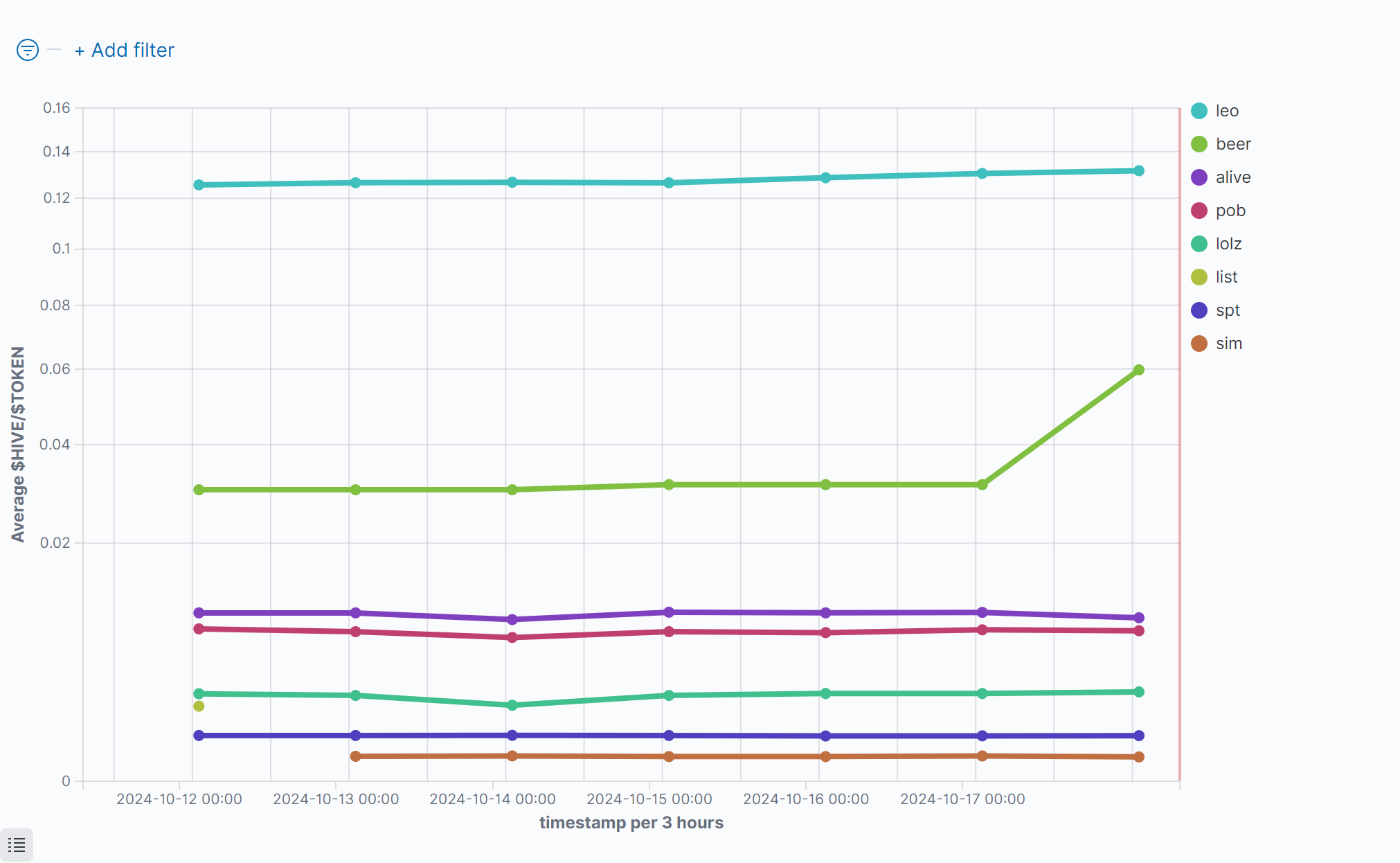
Task: Expand the alive legend label options
Action: coord(1233,177)
